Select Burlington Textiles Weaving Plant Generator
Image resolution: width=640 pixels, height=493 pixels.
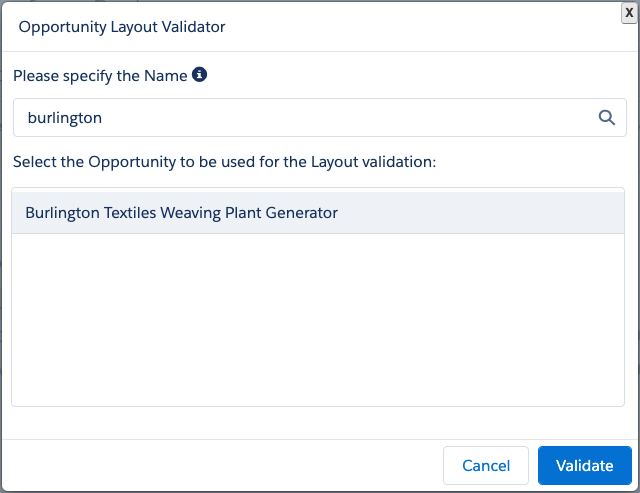pos(182,213)
